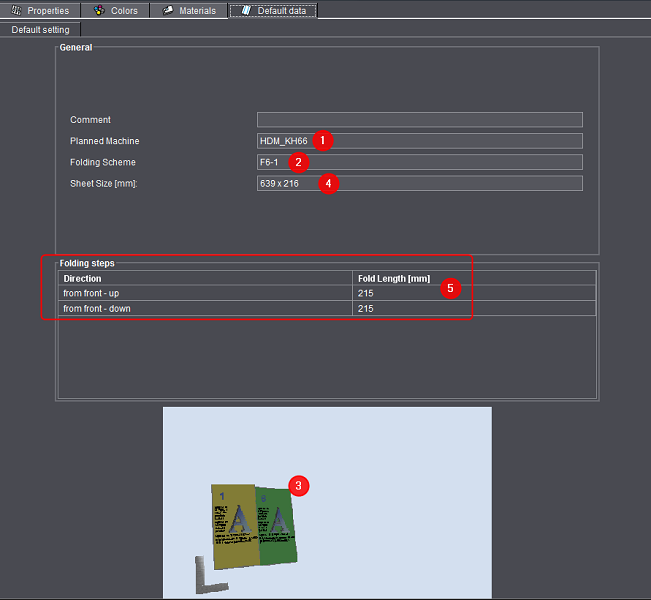Click red marker 2 beside Folding Scheme
651x600 pixels.
tap(297, 162)
